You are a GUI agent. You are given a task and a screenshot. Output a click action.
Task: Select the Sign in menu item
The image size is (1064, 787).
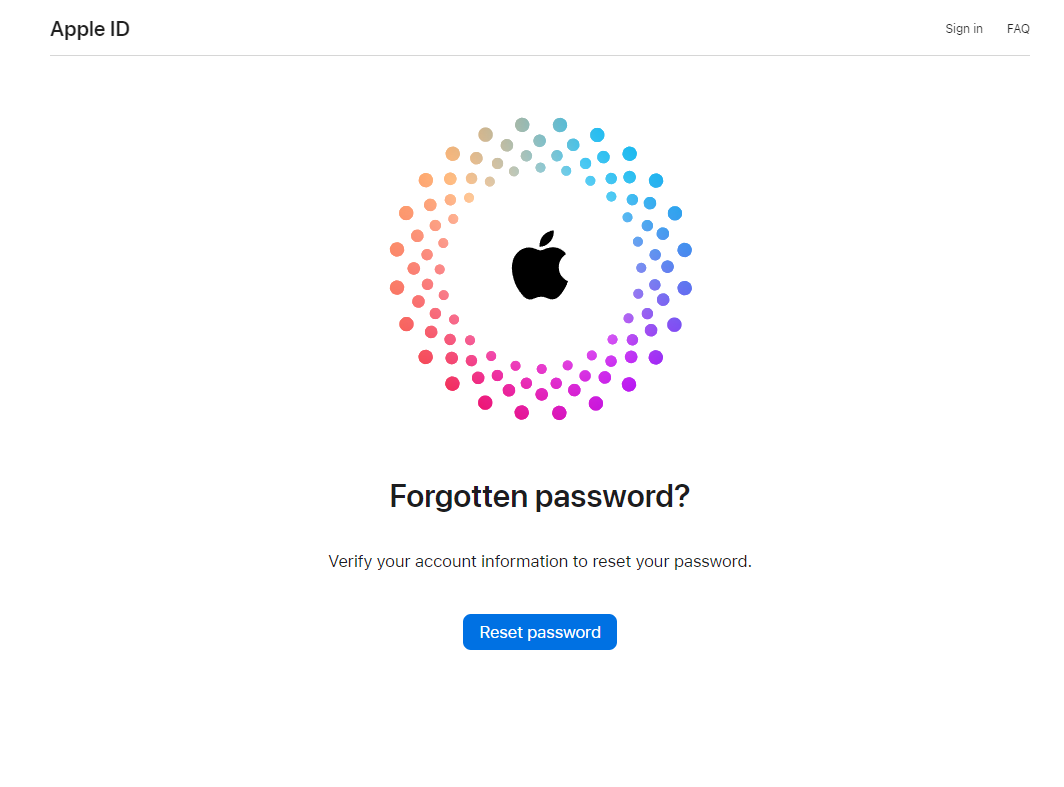tap(963, 28)
